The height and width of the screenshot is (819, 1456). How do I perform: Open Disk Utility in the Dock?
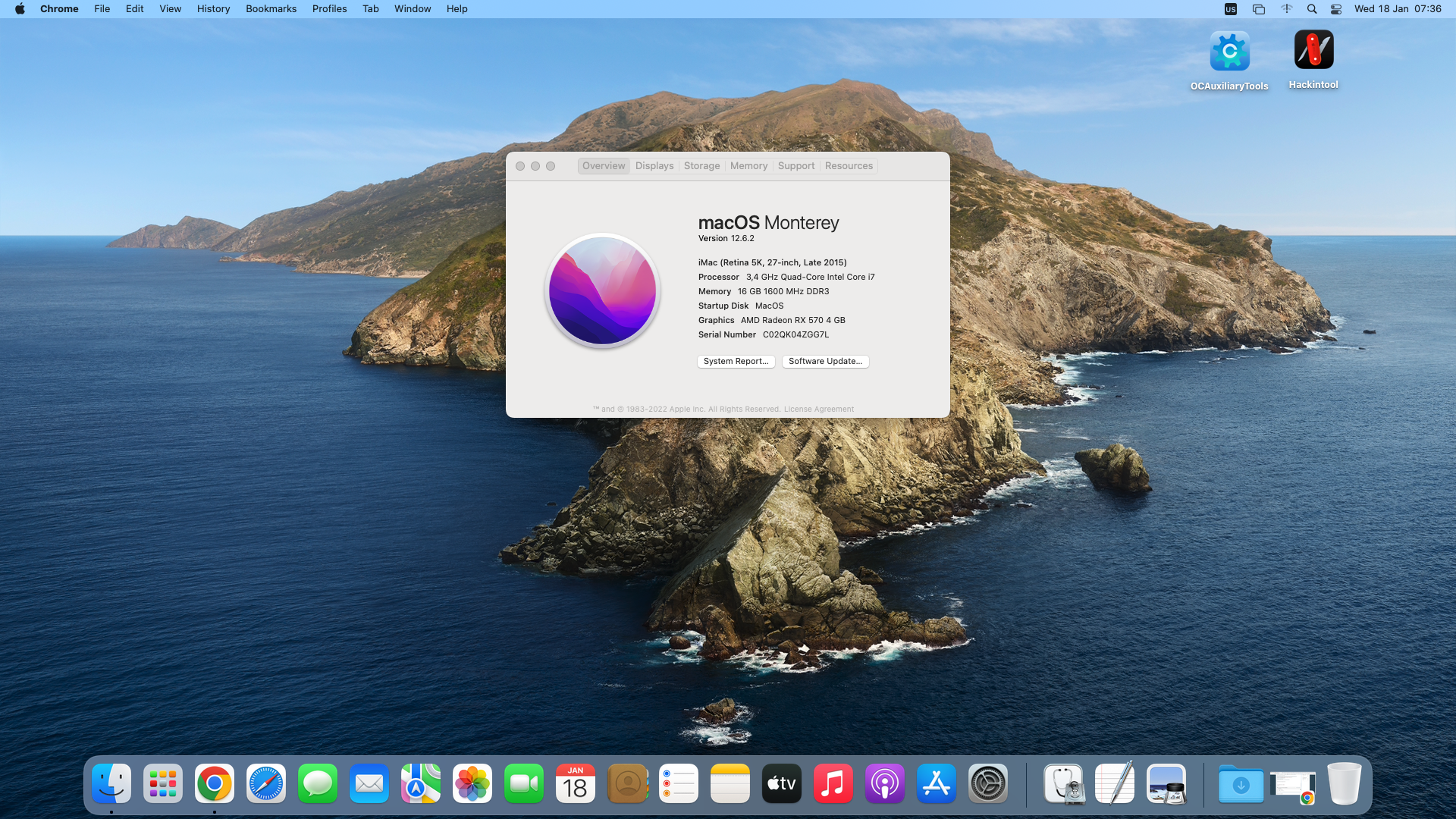1064,783
